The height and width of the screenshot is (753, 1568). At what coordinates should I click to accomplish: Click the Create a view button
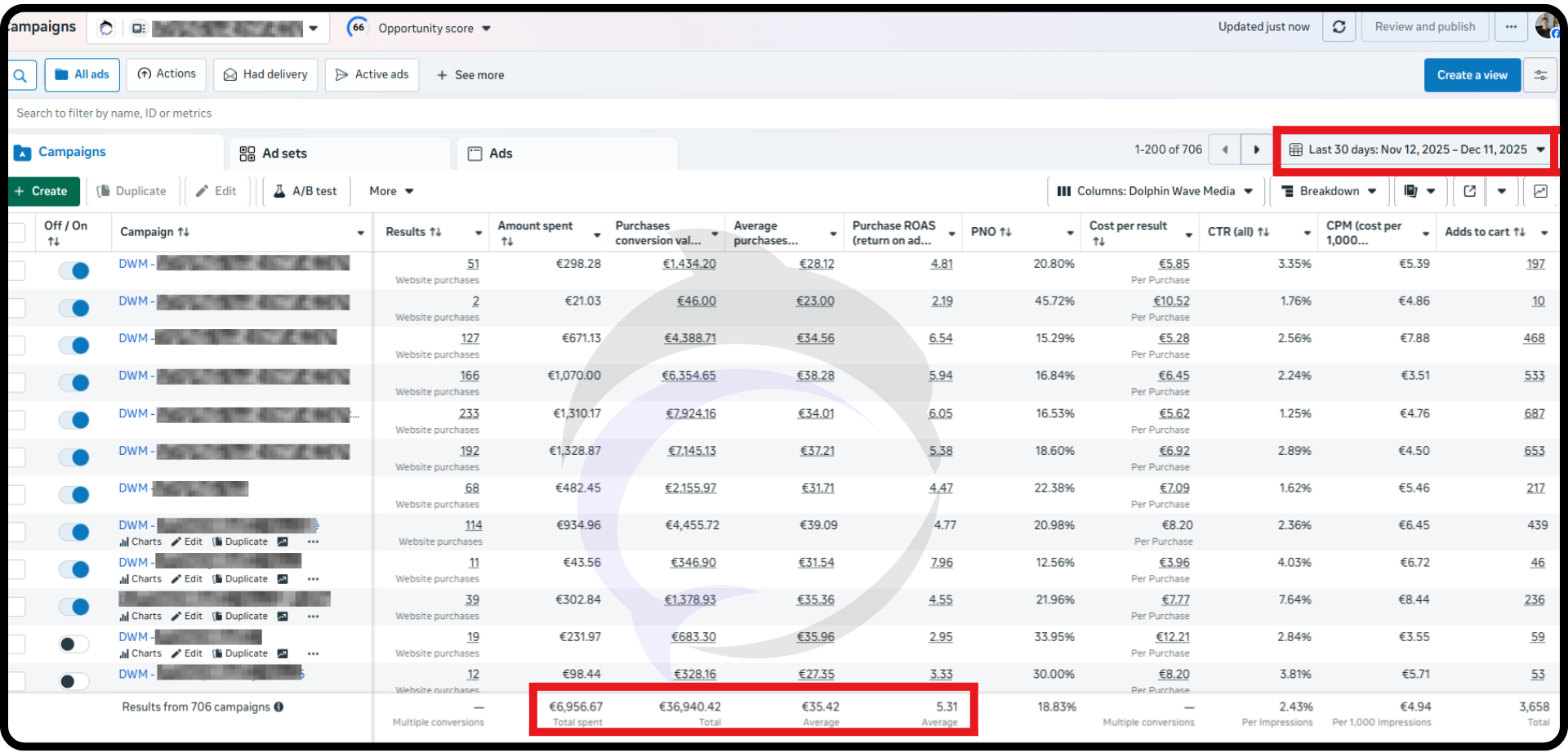(x=1472, y=75)
